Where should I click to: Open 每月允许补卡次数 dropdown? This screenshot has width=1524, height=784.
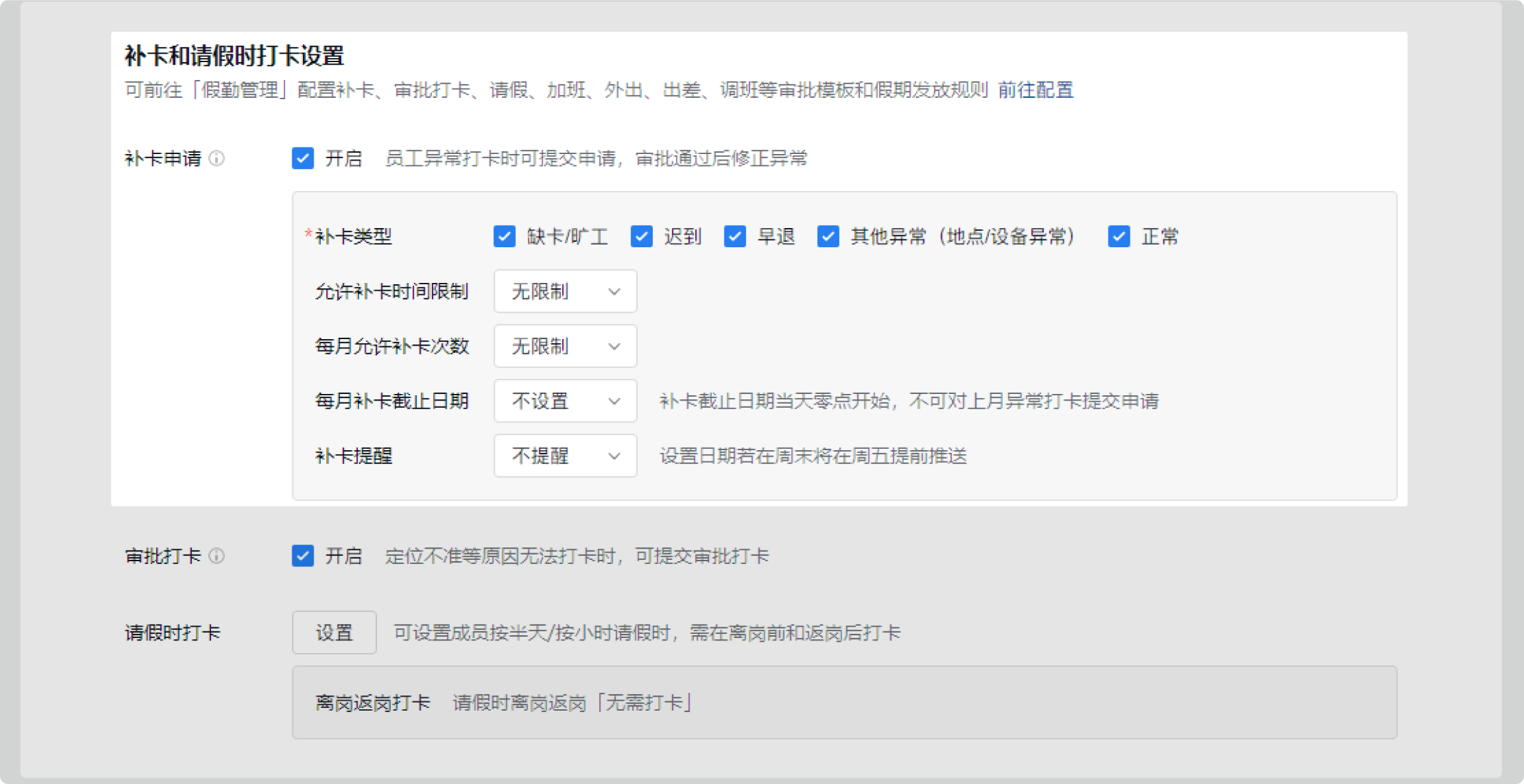pyautogui.click(x=566, y=346)
